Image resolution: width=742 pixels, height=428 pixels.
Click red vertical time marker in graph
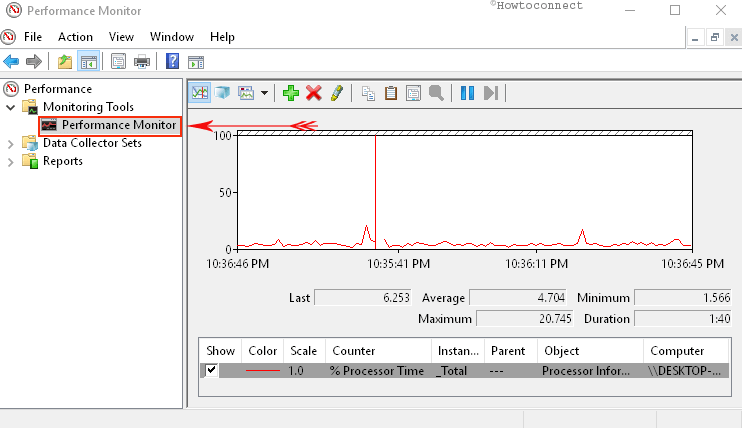click(375, 192)
